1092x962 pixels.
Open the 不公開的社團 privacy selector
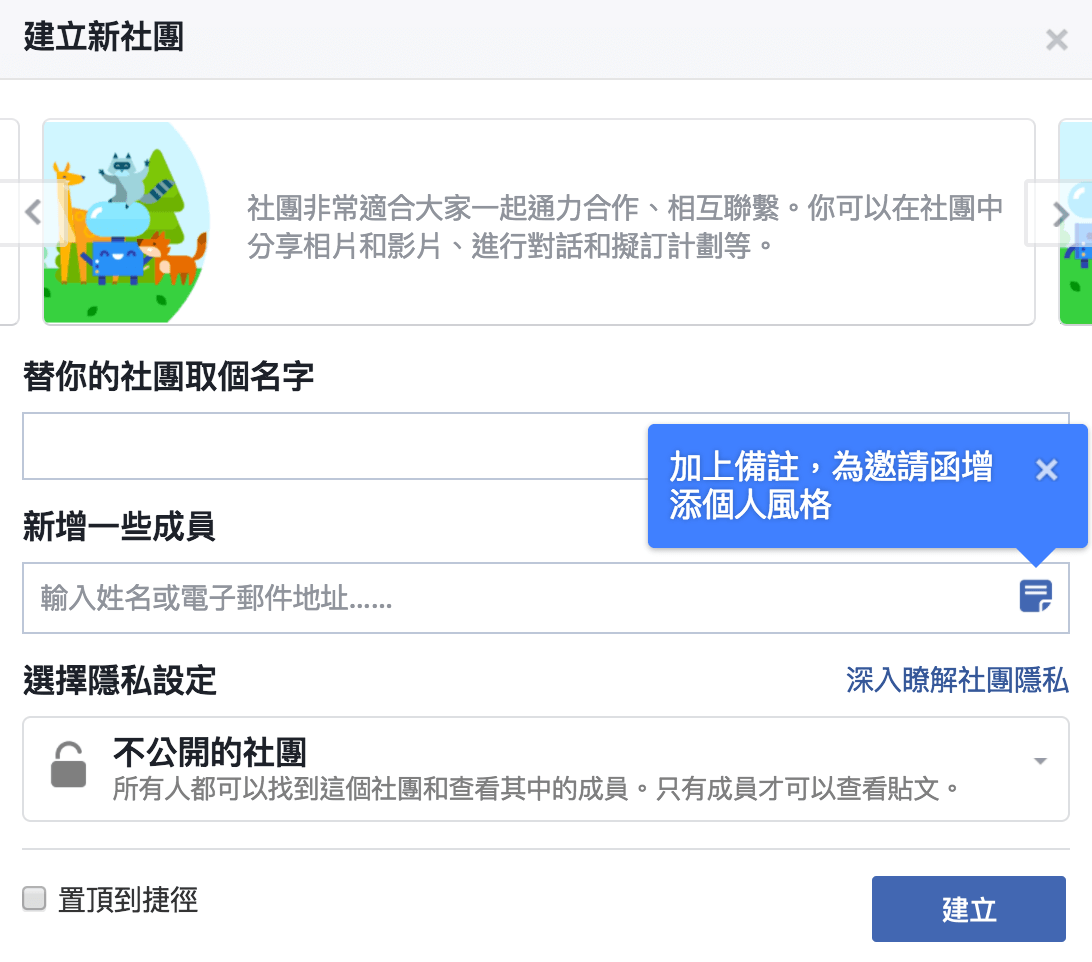pyautogui.click(x=545, y=769)
